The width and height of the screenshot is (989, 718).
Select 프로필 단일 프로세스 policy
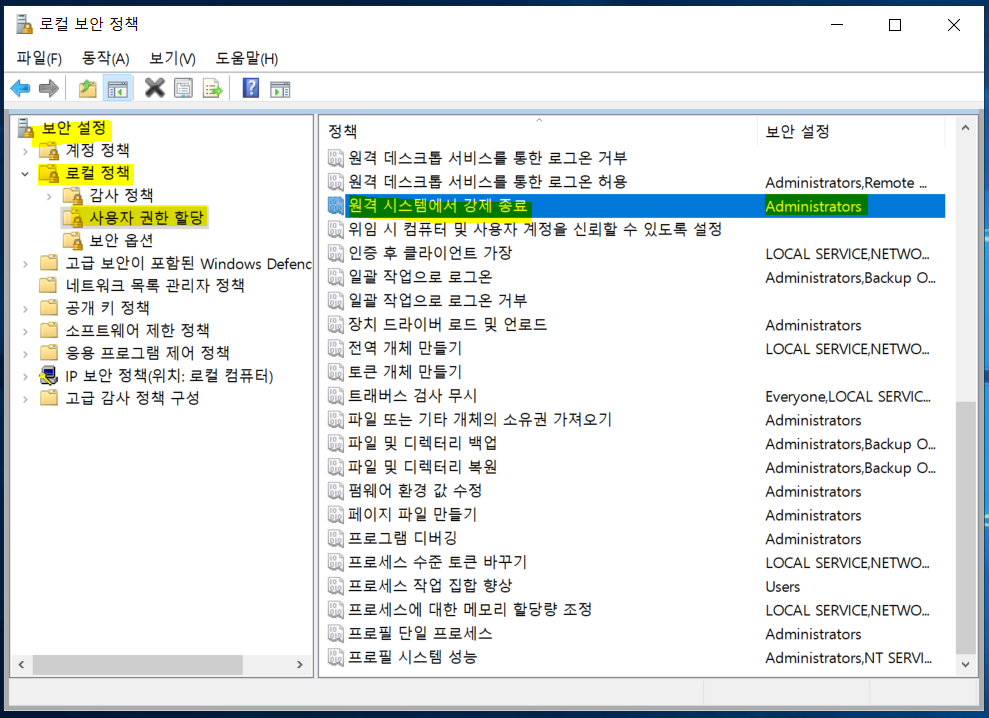click(x=420, y=633)
